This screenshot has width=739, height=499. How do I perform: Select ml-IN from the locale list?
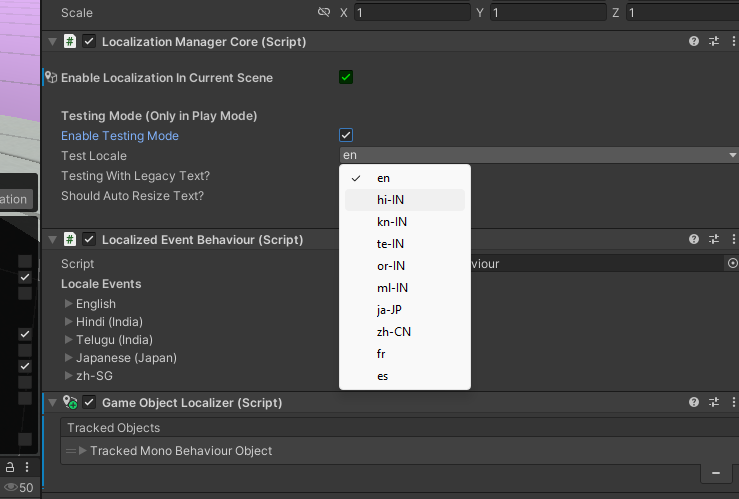tap(405, 288)
